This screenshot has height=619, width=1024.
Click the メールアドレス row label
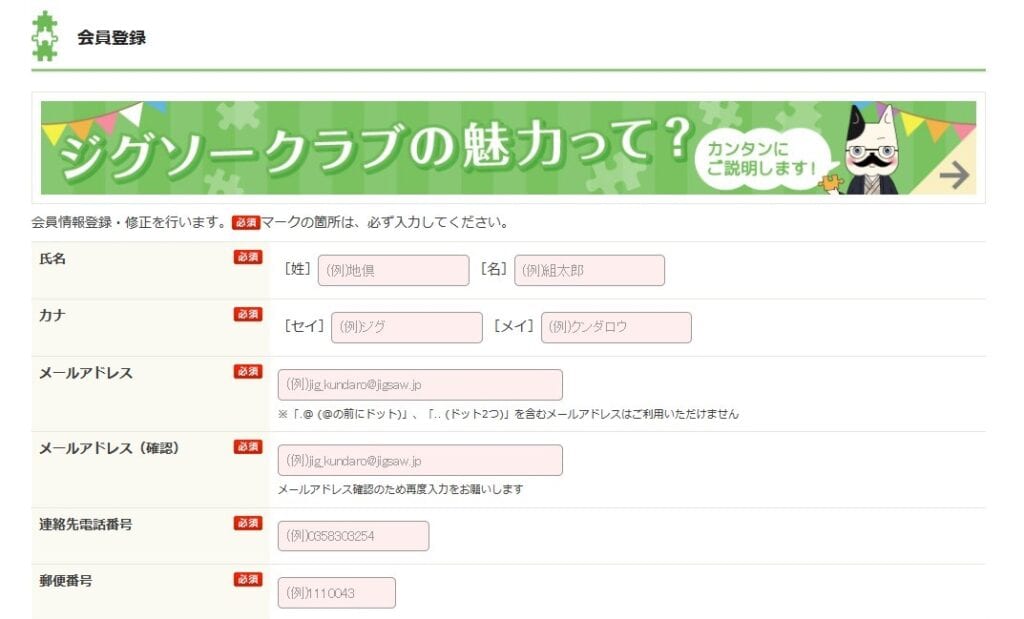tap(86, 373)
